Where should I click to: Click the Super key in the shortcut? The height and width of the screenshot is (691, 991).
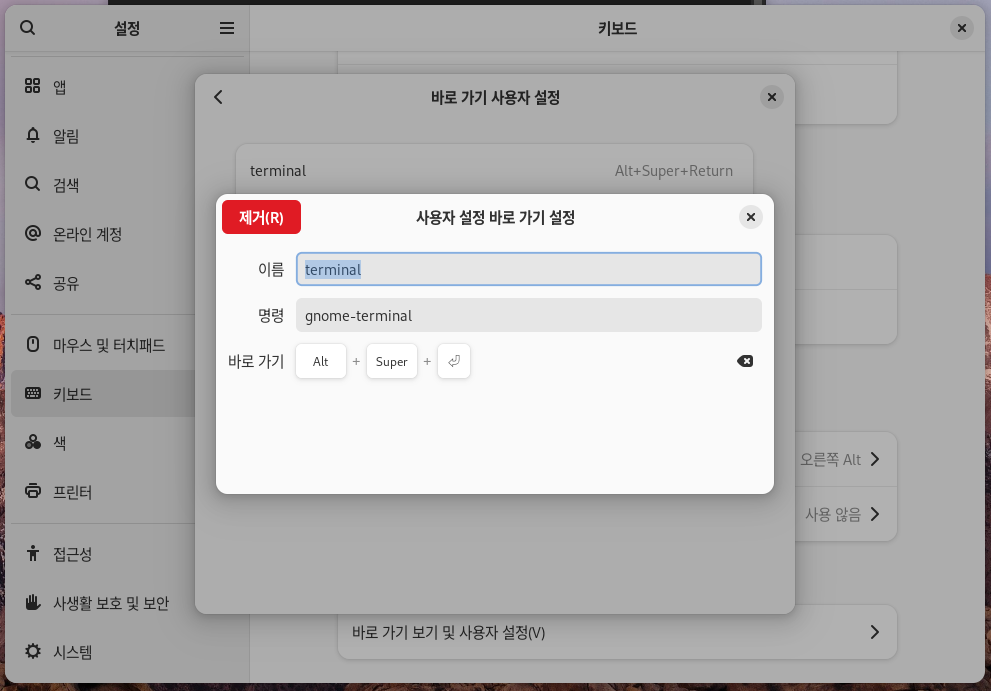pos(392,361)
